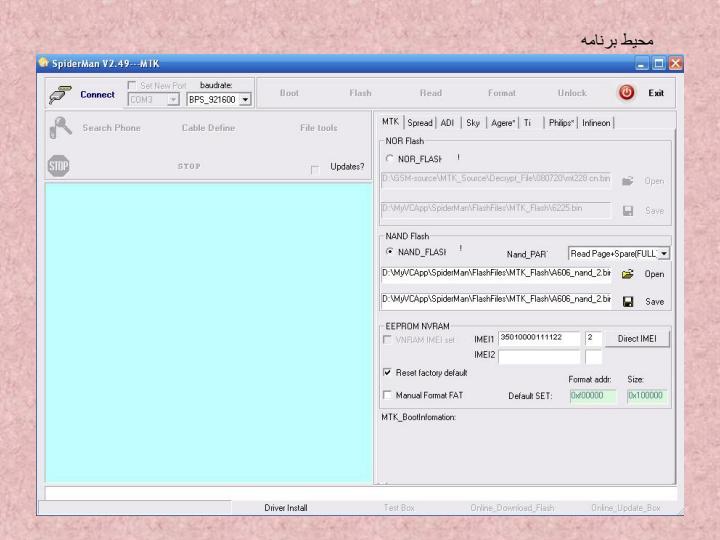Enable the Set New Port checkbox

tap(132, 85)
